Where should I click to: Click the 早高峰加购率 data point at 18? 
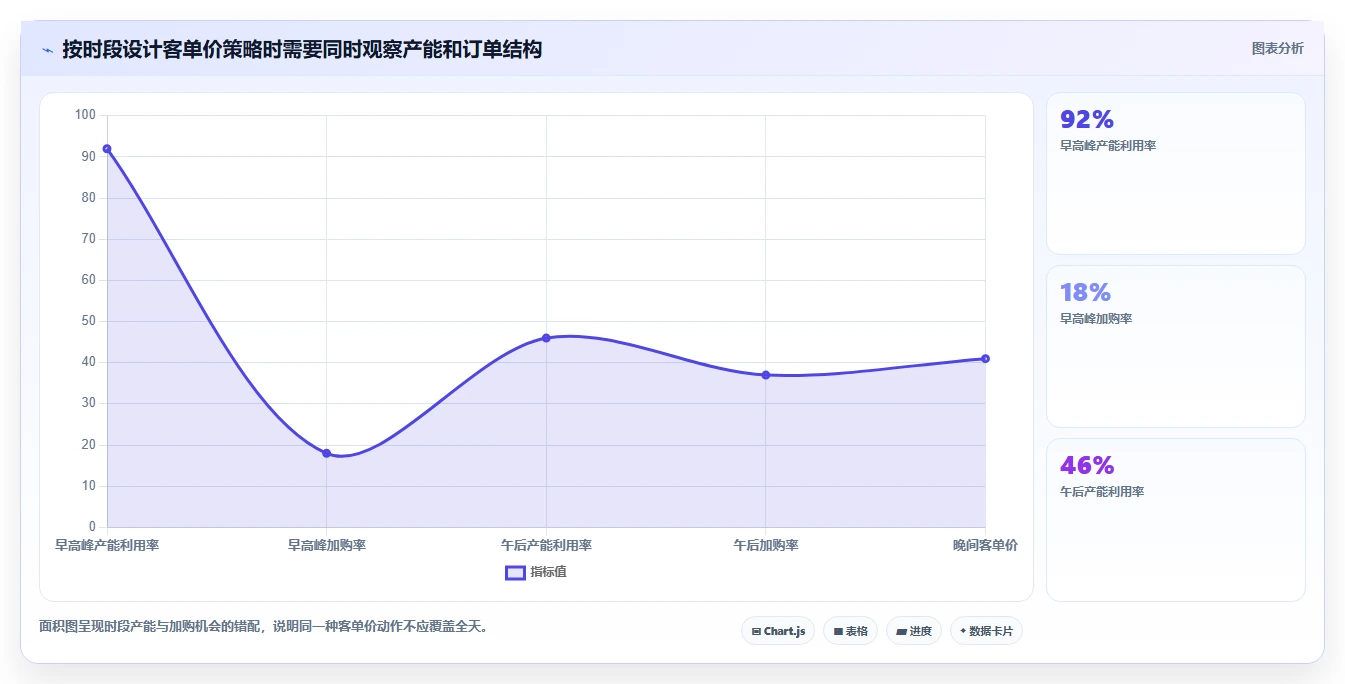(326, 453)
